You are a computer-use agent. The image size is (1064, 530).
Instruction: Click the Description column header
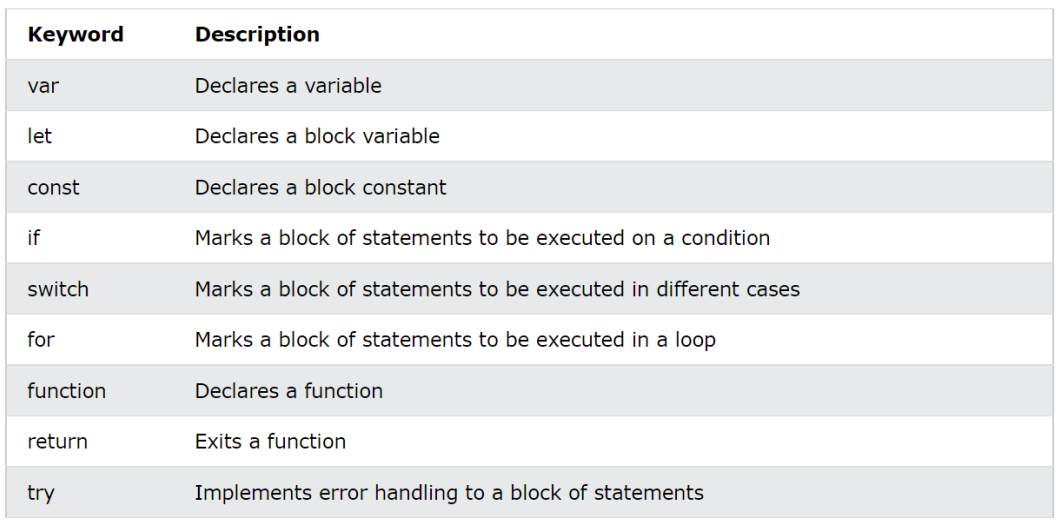point(257,35)
